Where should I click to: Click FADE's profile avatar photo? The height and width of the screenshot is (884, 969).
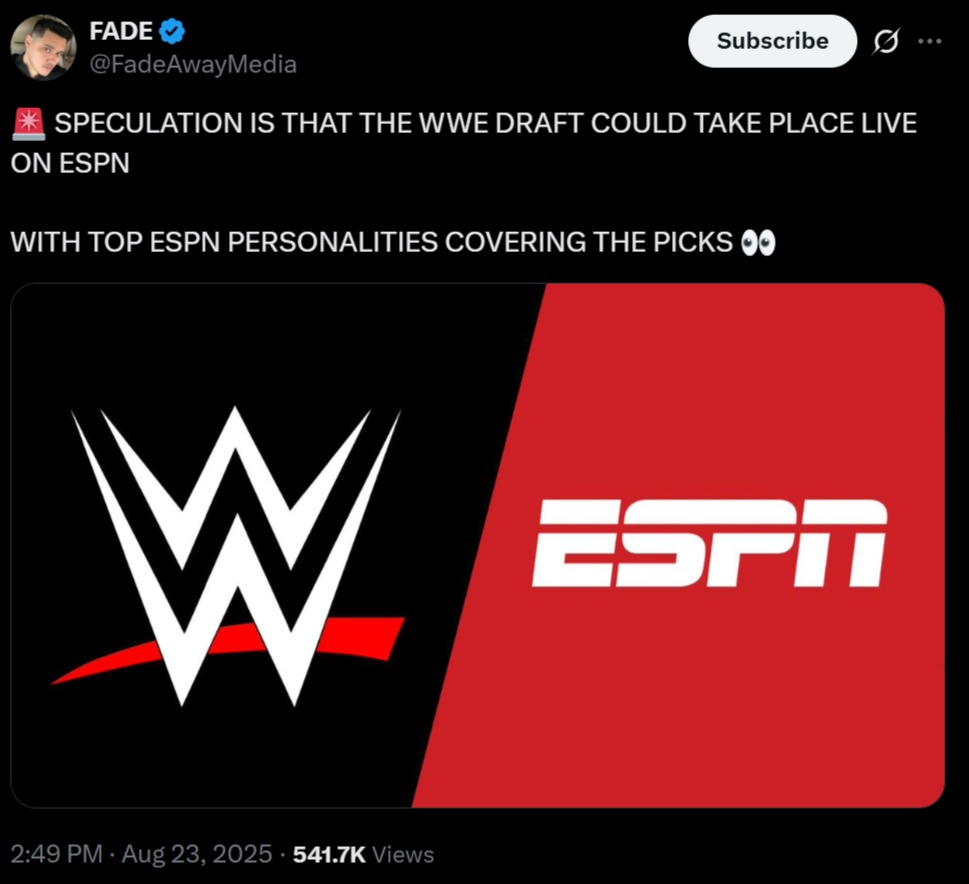point(43,48)
